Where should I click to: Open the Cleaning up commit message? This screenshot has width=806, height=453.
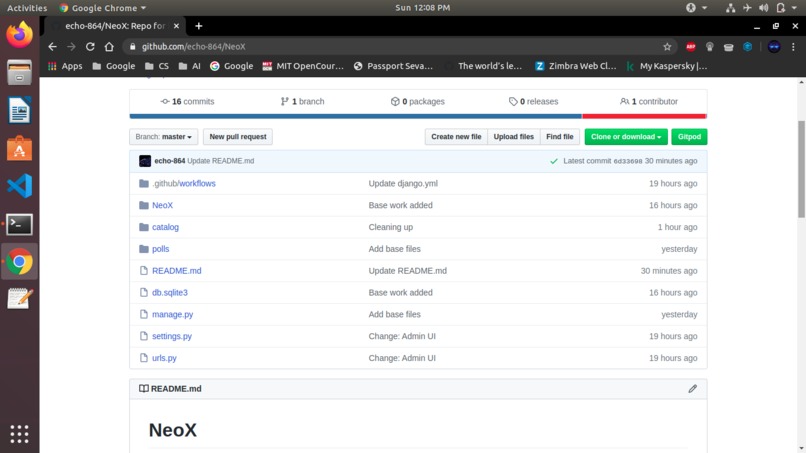tap(391, 227)
